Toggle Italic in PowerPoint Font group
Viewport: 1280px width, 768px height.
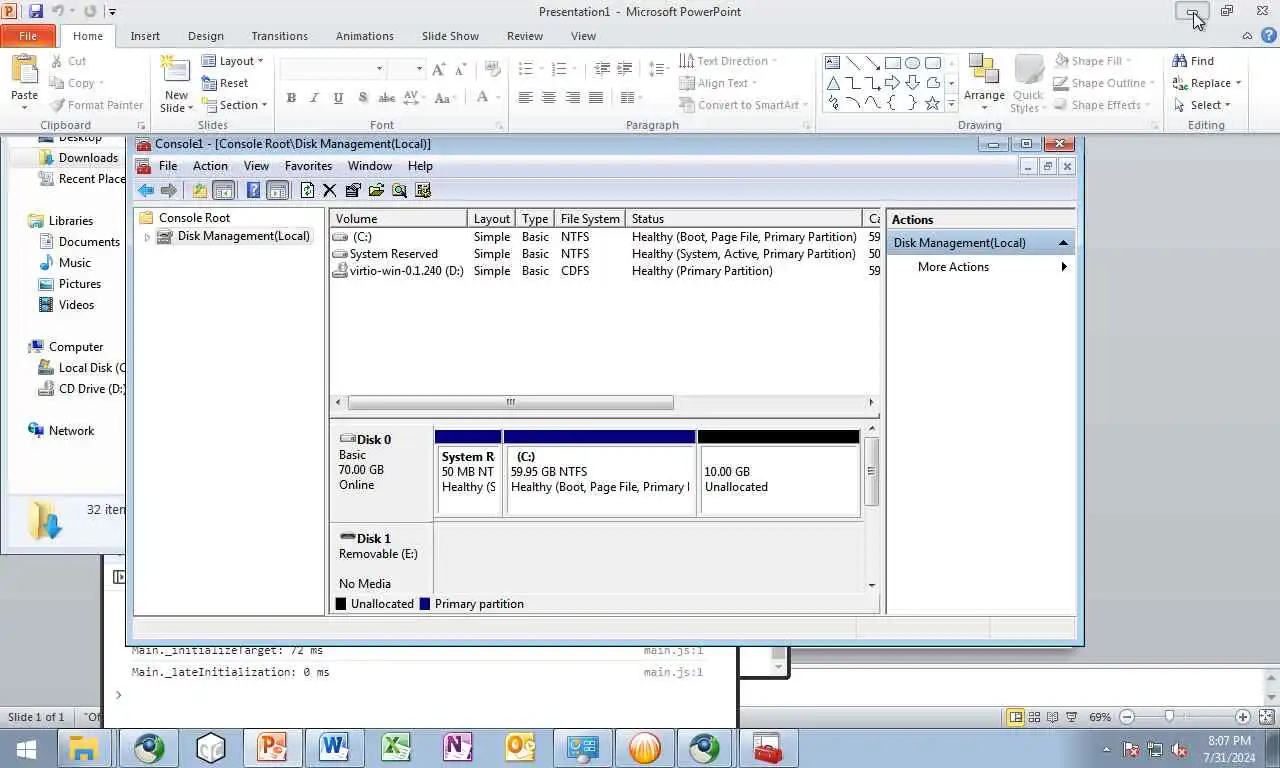point(314,98)
